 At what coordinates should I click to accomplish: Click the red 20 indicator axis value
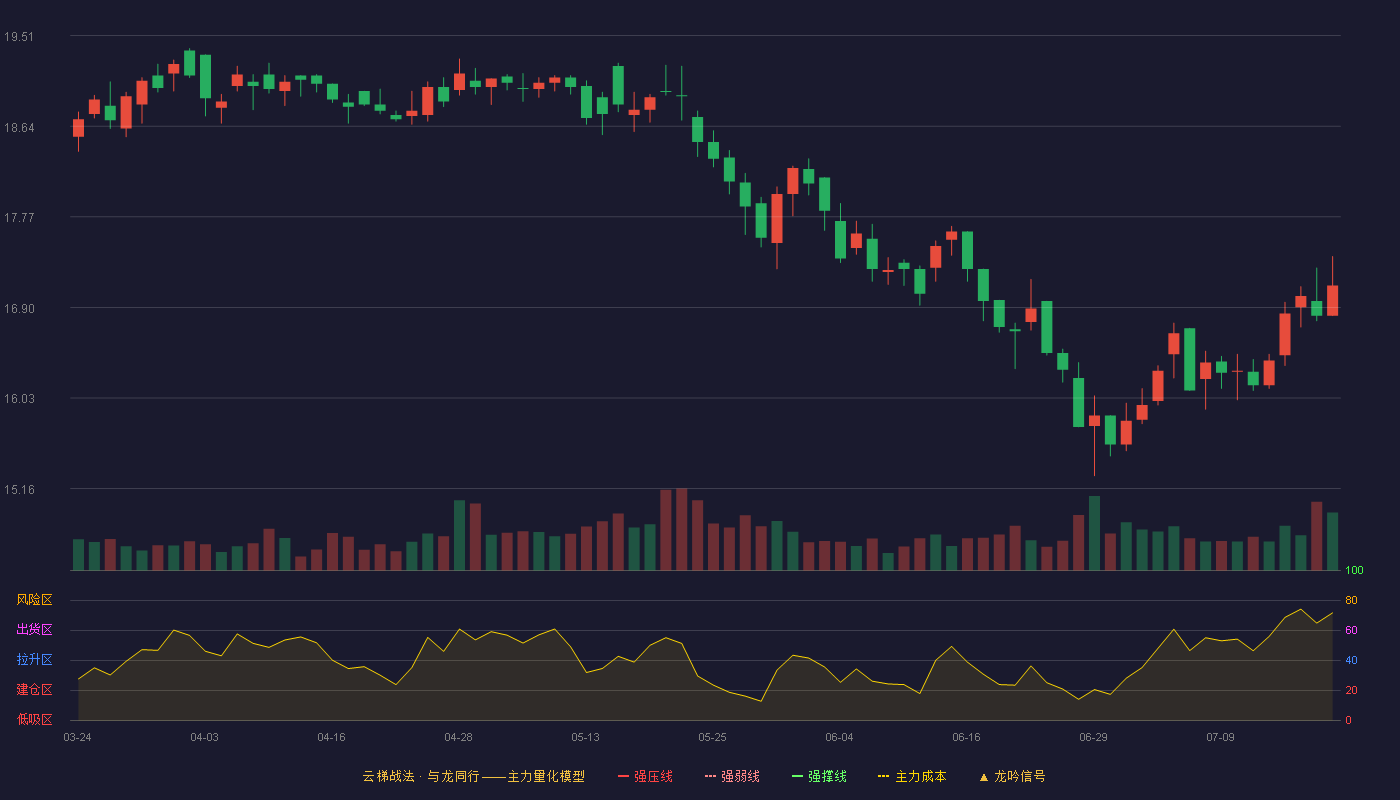coord(1351,690)
